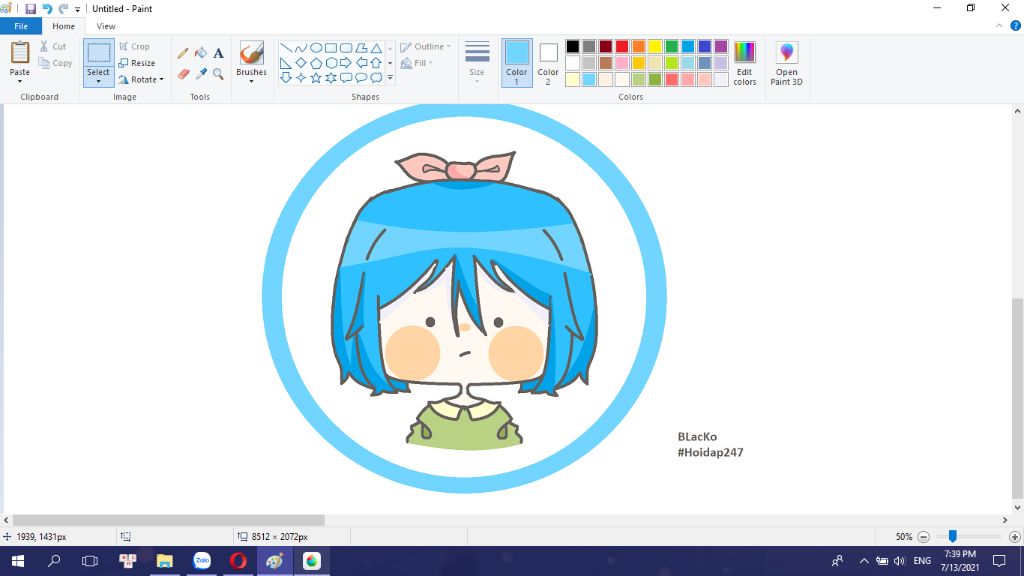Click Edit colors
1024x576 pixels.
pos(744,63)
